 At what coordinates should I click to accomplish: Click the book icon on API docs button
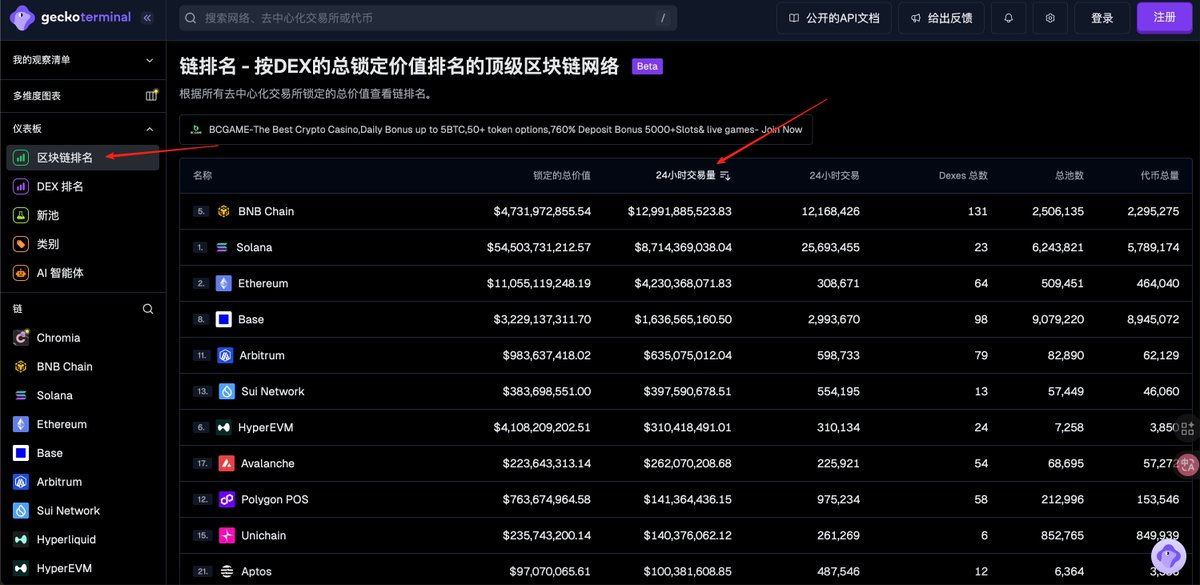pos(794,18)
